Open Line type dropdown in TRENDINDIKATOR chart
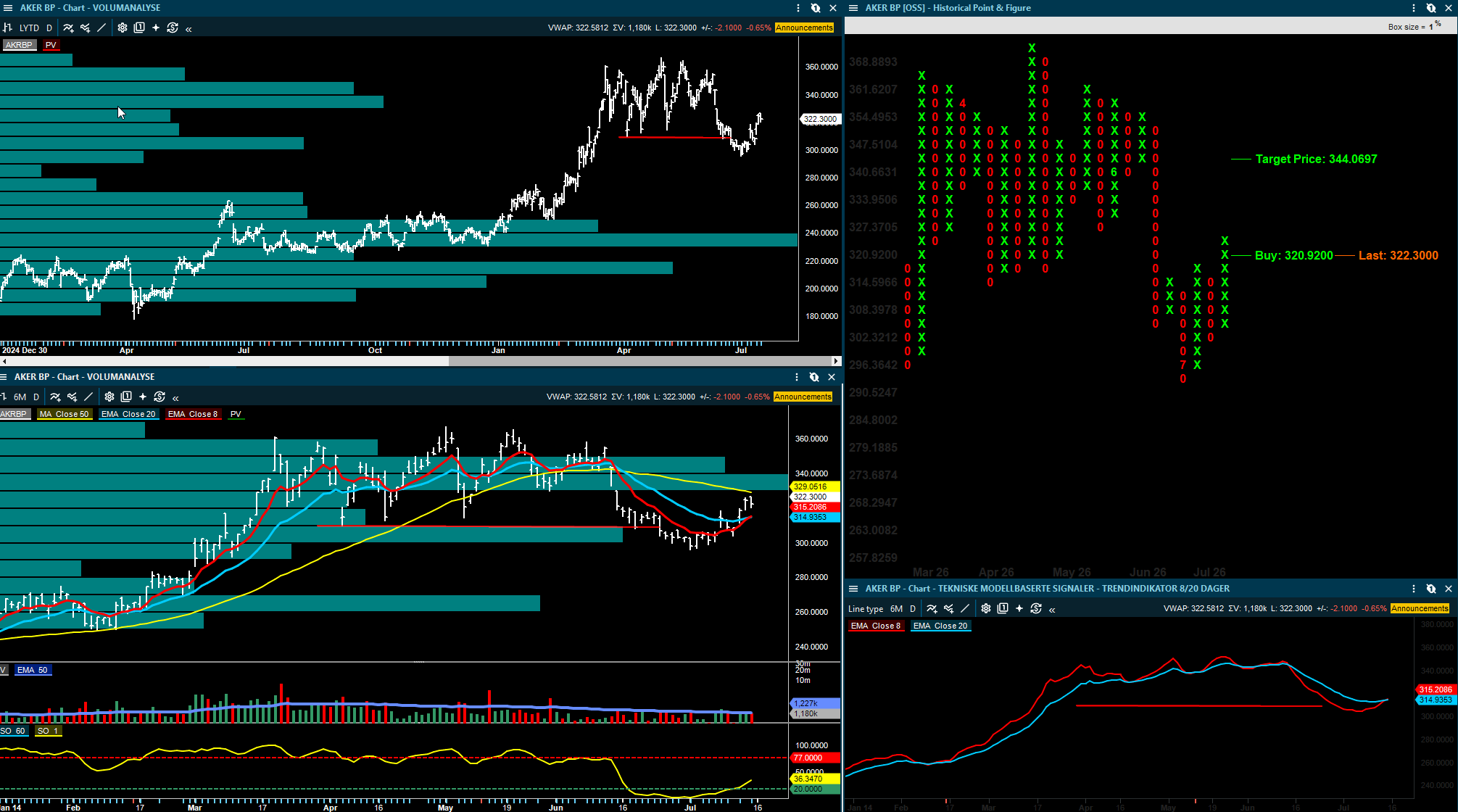This screenshot has height=812, width=1458. click(866, 608)
